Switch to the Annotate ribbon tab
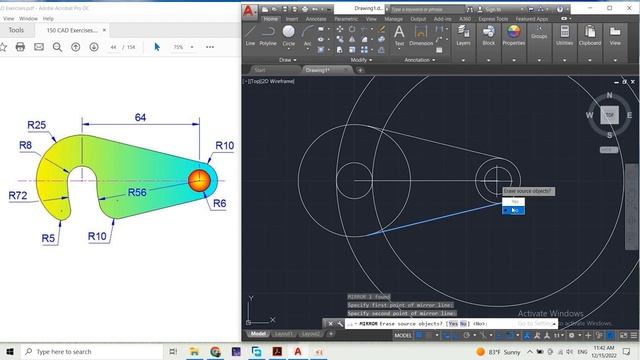 click(316, 19)
